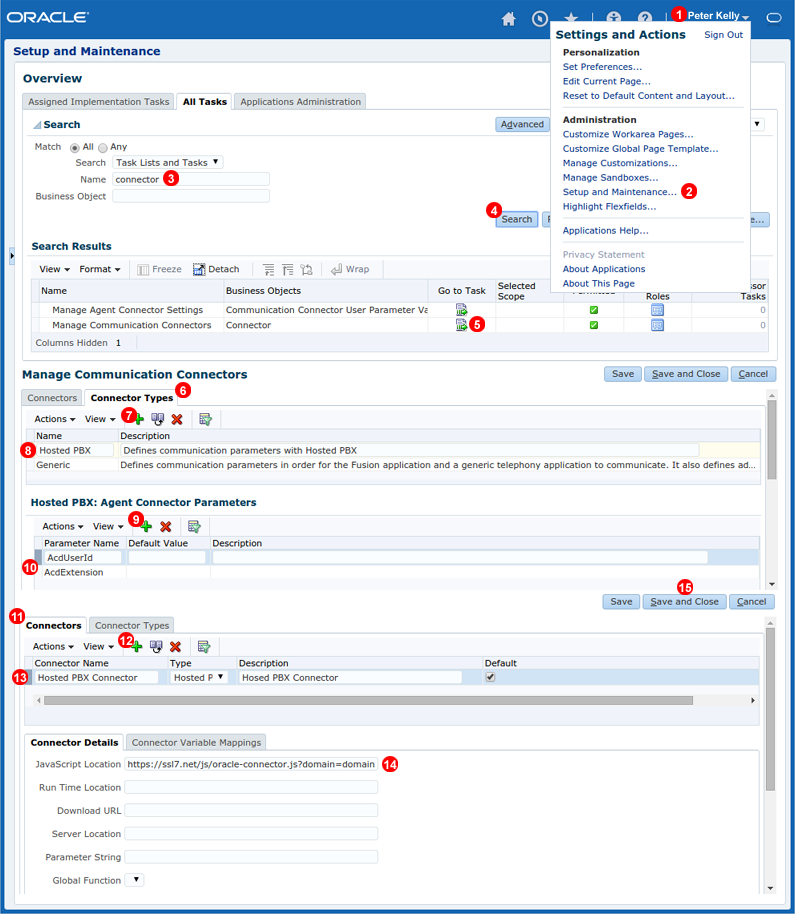795x914 pixels.
Task: Open Roles icon for Manage Communication Connectors
Action: (657, 325)
